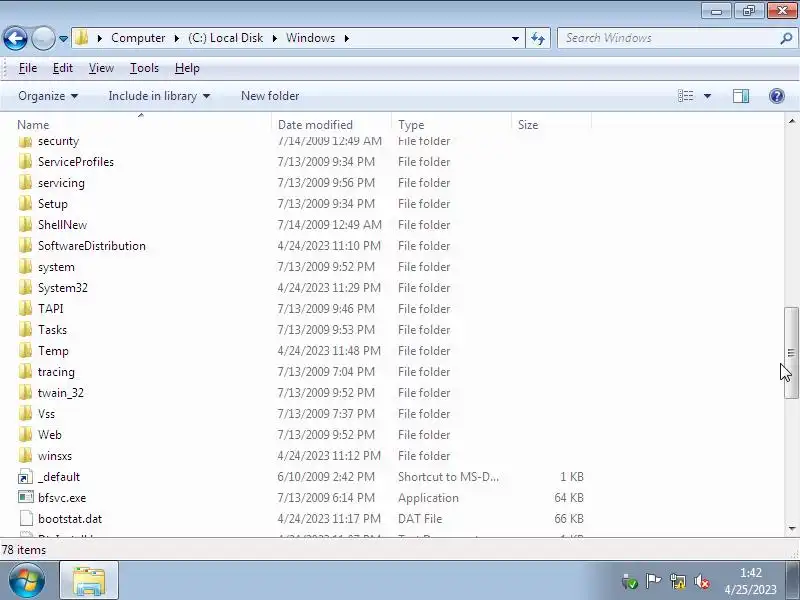Screen dimensions: 800x600
Task: Open the File menu
Action: [x=28, y=68]
